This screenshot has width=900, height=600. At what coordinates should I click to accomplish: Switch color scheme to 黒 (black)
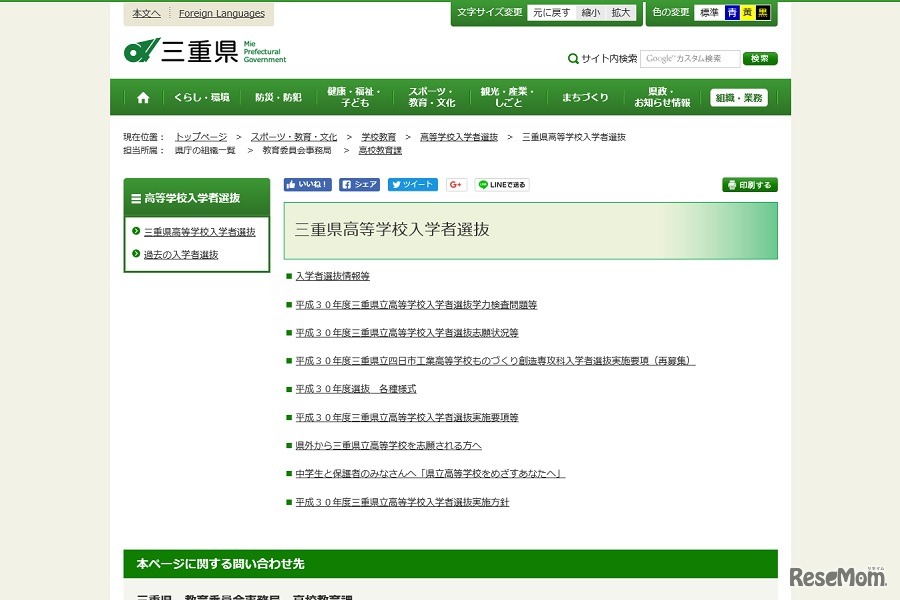pyautogui.click(x=764, y=12)
